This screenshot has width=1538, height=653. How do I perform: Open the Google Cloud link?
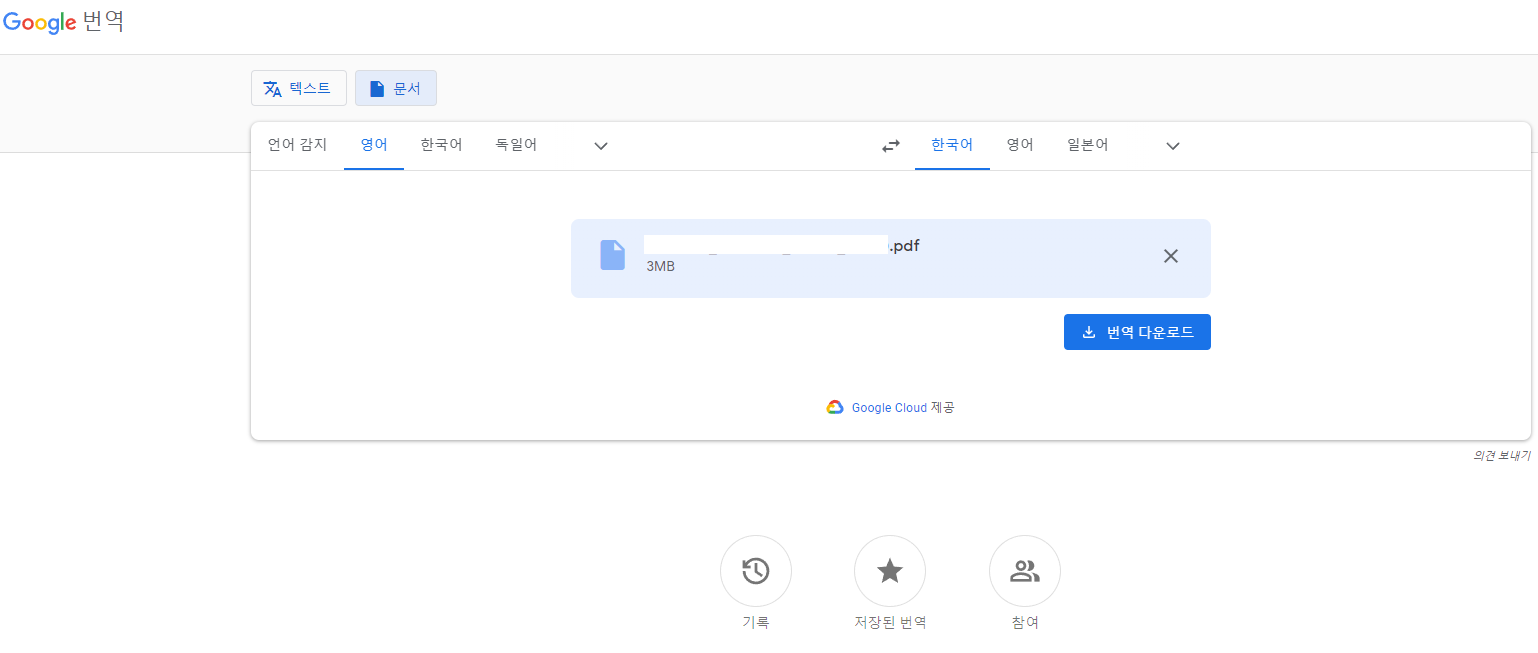point(889,408)
